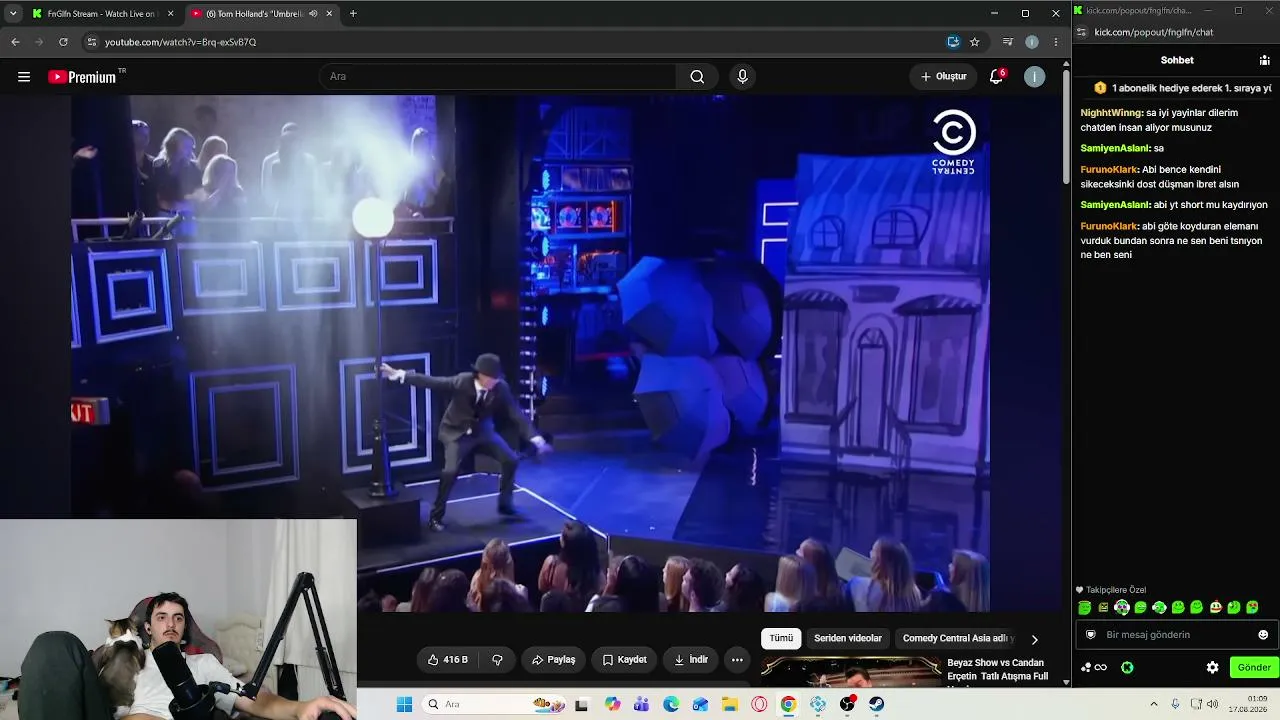Open the Beyaz Show recommended video thumbnail
This screenshot has height=720, width=1280.
851,671
